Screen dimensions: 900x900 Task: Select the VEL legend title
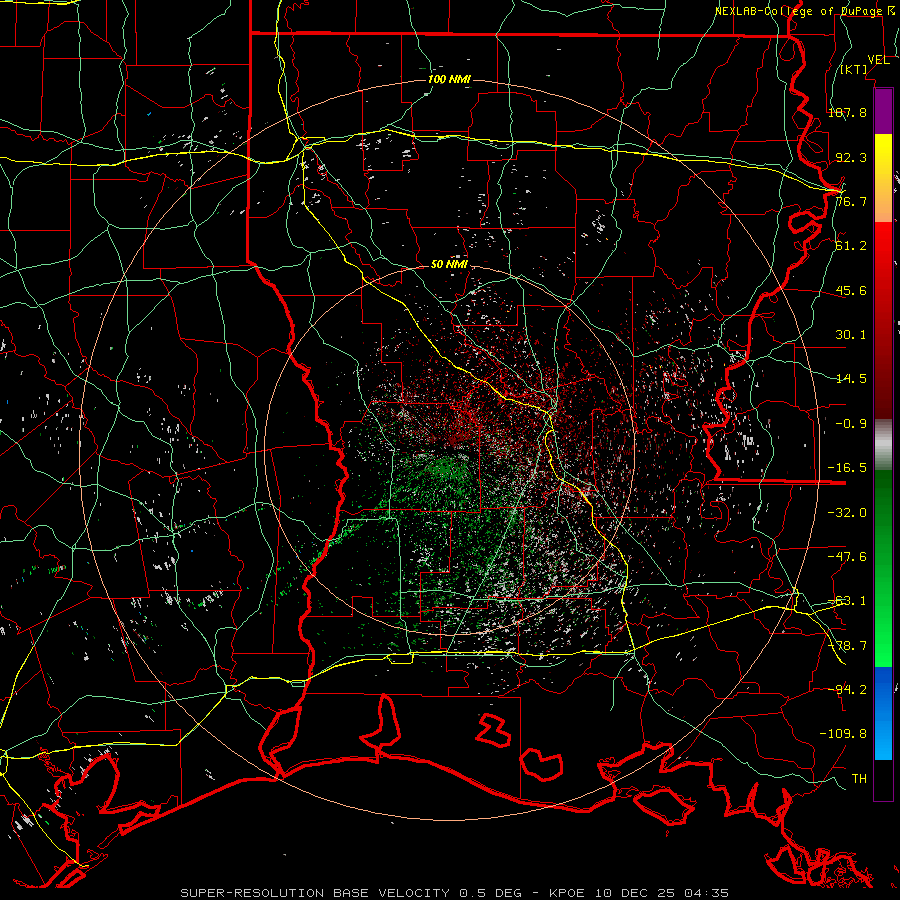click(878, 60)
